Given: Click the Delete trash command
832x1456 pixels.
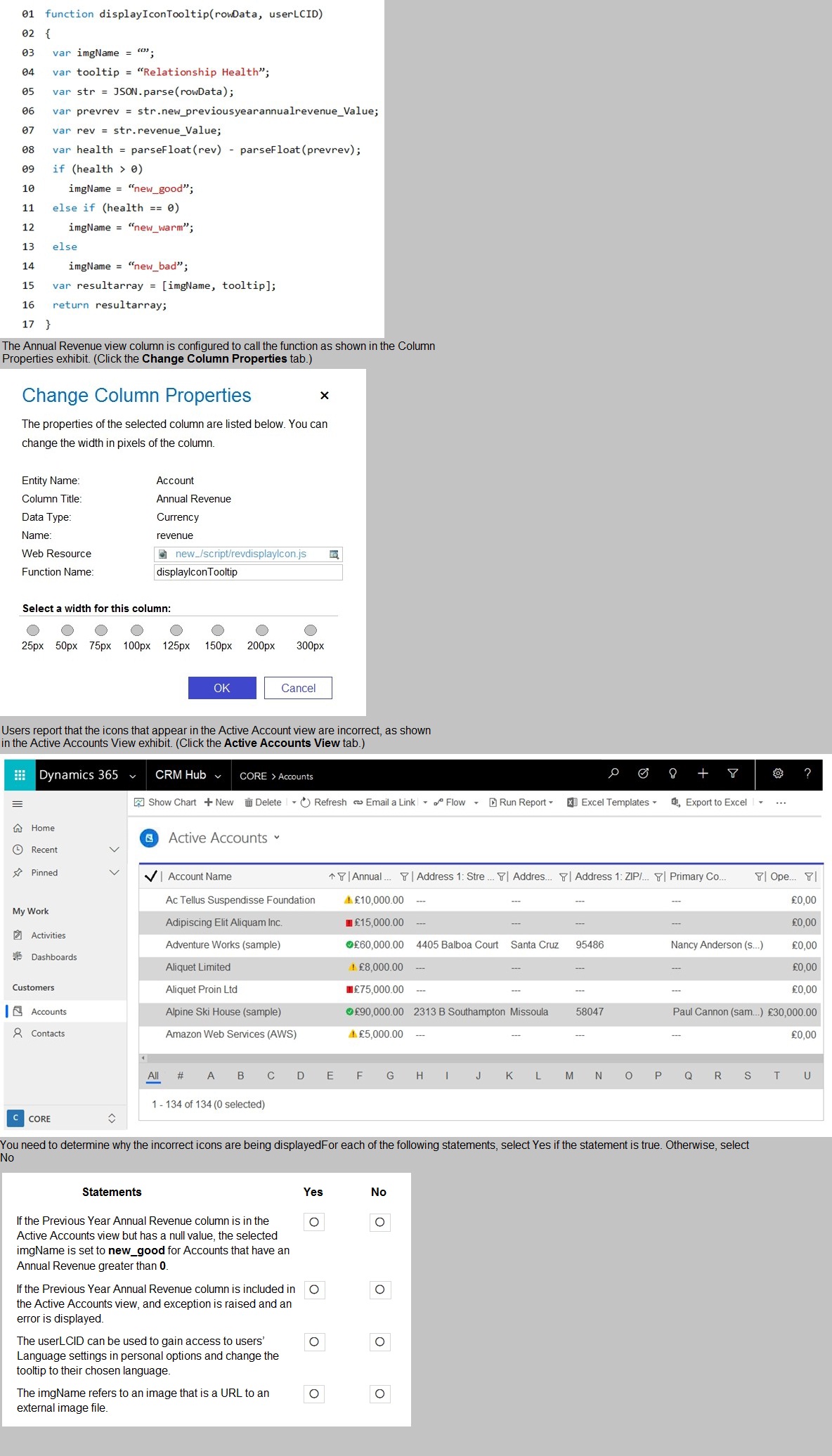Looking at the screenshot, I should pyautogui.click(x=263, y=802).
